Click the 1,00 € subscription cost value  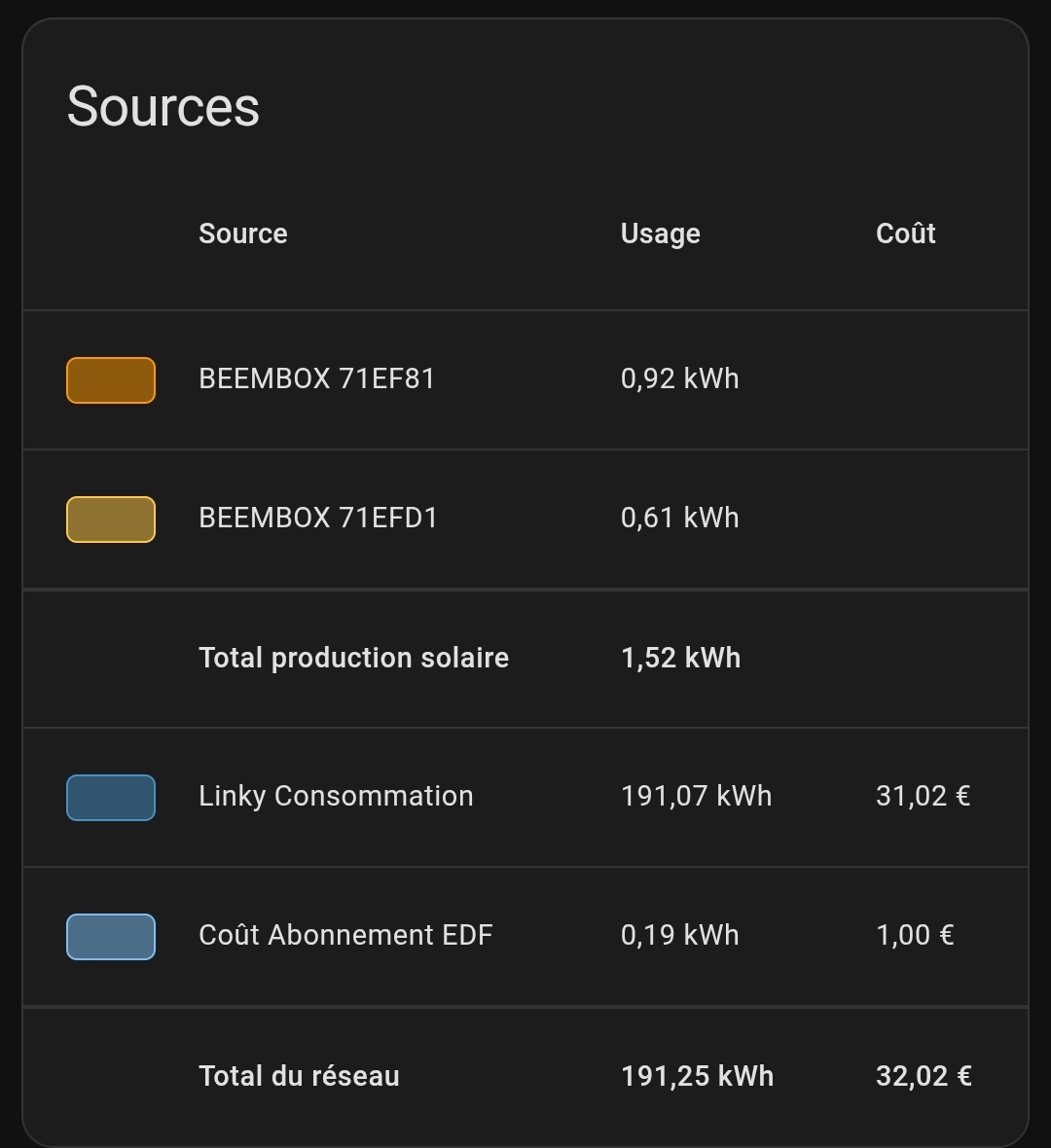pos(915,936)
